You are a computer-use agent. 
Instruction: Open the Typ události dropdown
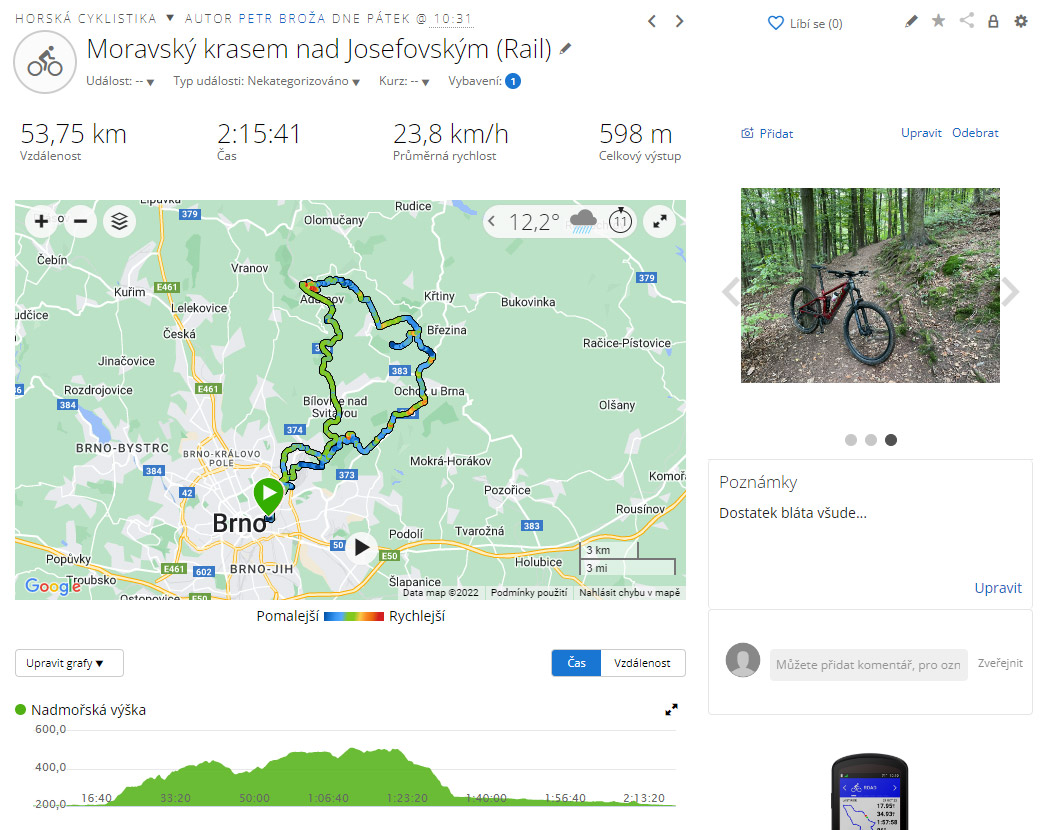[266, 81]
